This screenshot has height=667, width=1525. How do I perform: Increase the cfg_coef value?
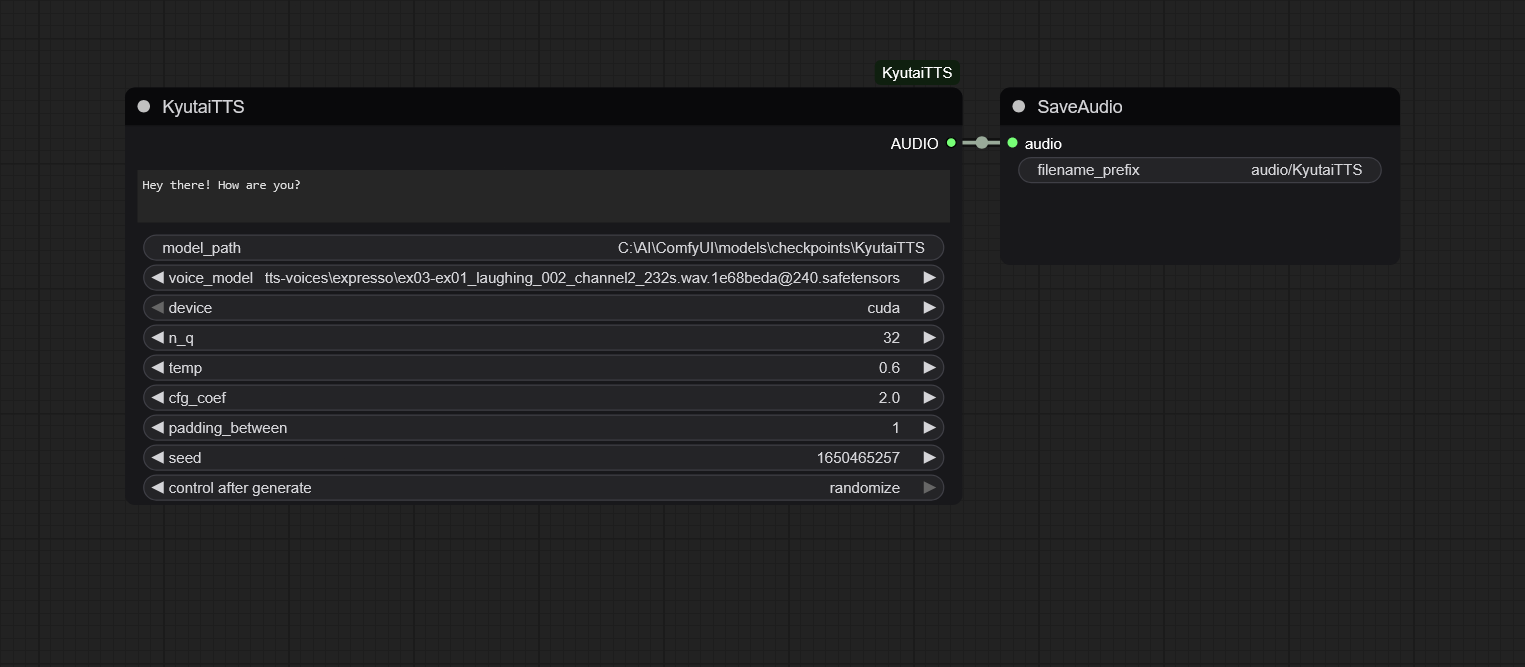click(929, 398)
